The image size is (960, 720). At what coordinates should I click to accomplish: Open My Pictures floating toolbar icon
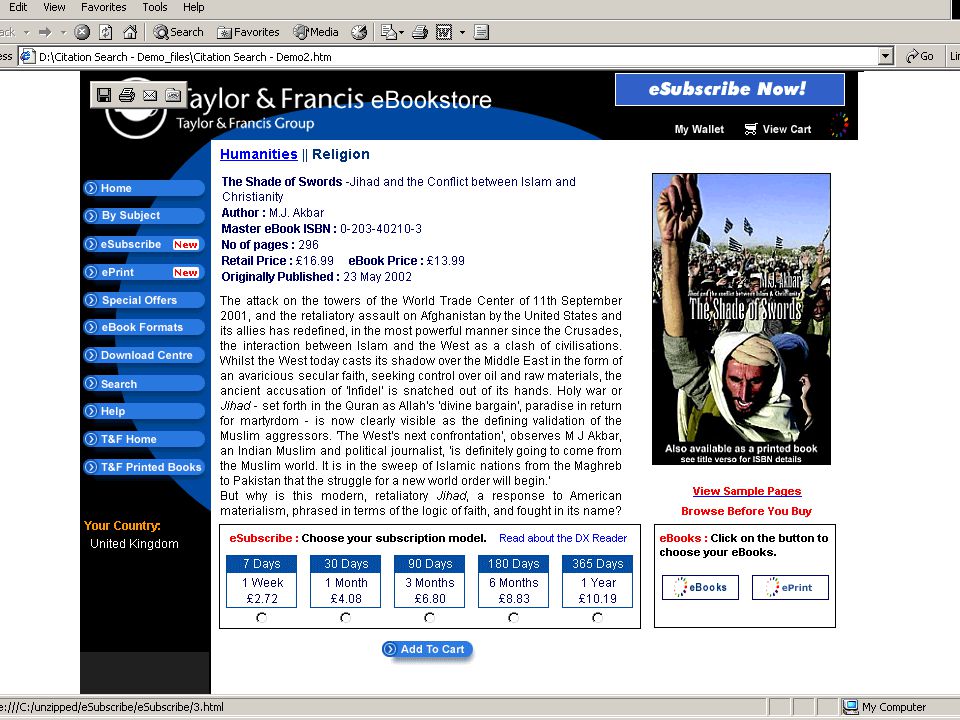coord(173,95)
